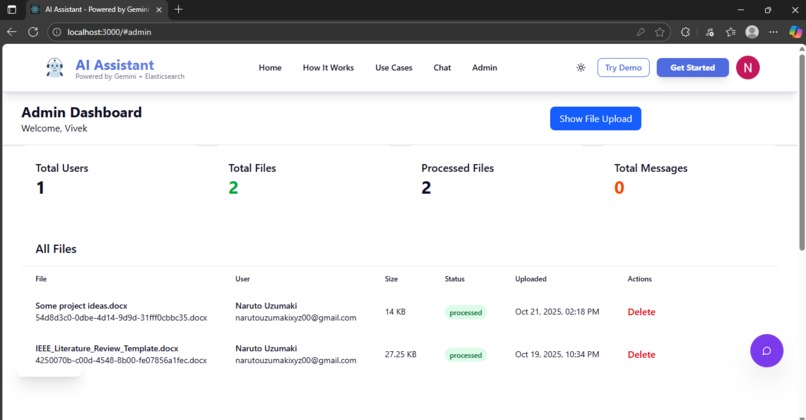Toggle the sun theme icon
This screenshot has width=806, height=420.
coord(581,67)
